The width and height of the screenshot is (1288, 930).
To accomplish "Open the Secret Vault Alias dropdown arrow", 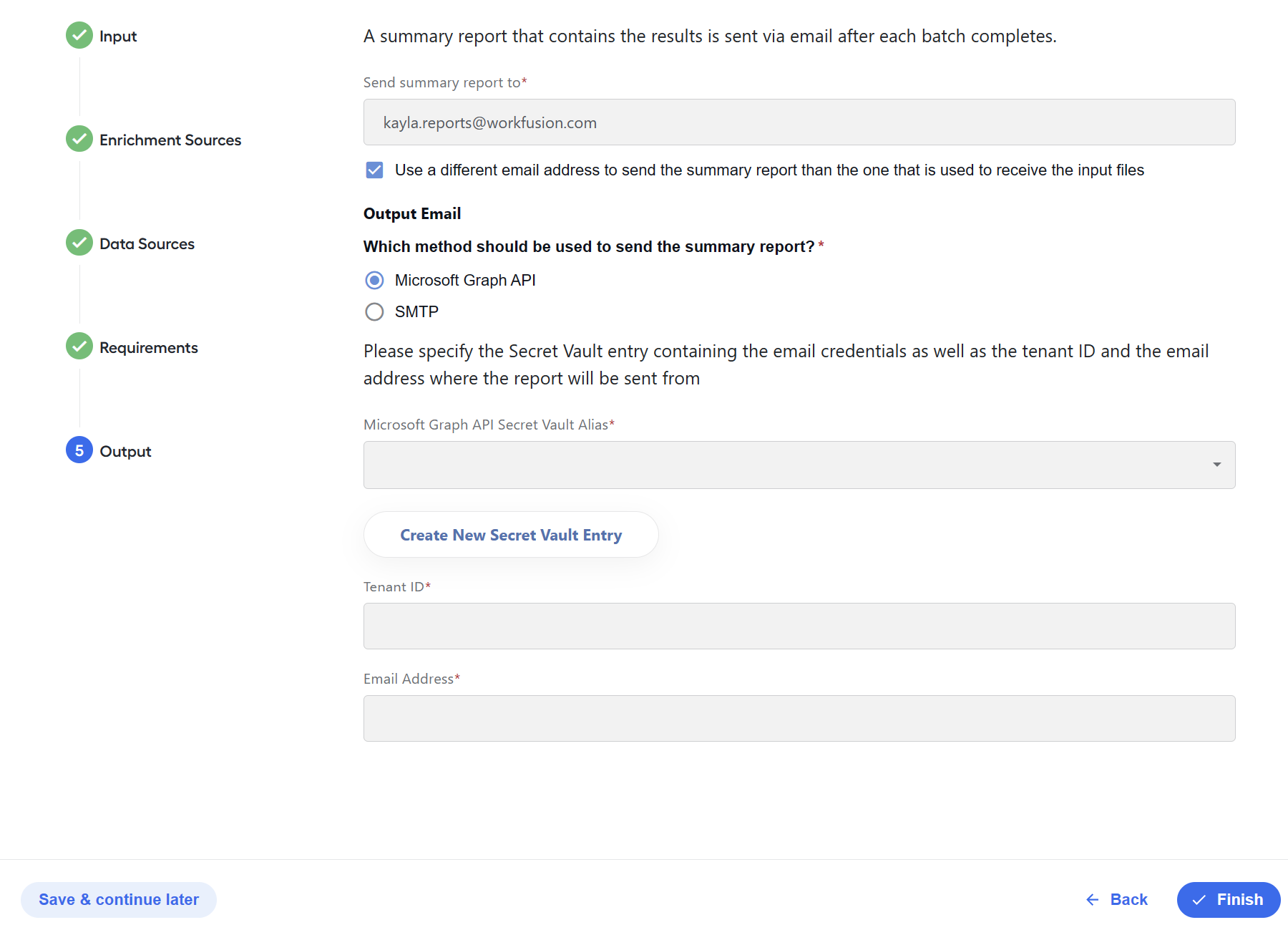I will click(1216, 465).
